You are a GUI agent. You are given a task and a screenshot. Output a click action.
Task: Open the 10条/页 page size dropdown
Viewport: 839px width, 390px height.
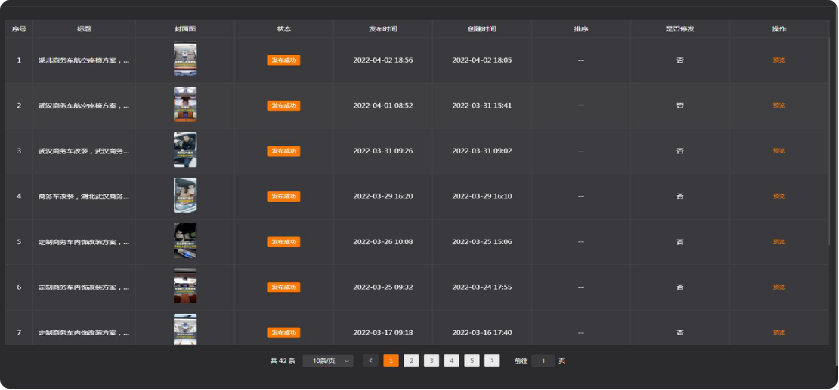point(328,361)
